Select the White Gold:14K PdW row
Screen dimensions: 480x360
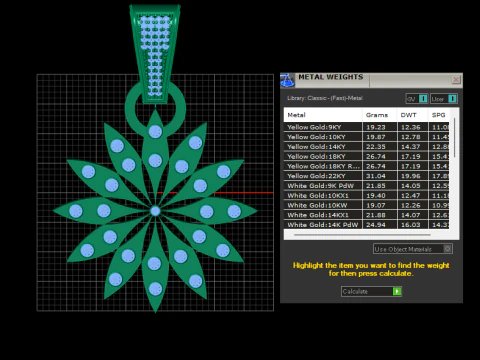tap(366, 225)
